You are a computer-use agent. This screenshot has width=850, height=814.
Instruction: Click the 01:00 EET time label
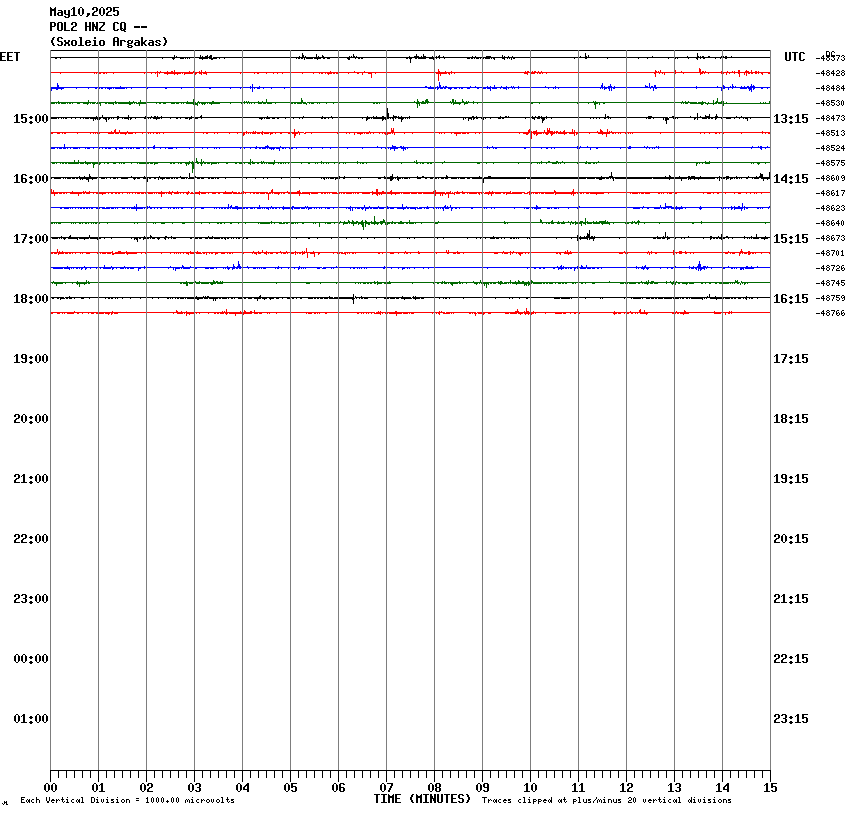click(31, 719)
